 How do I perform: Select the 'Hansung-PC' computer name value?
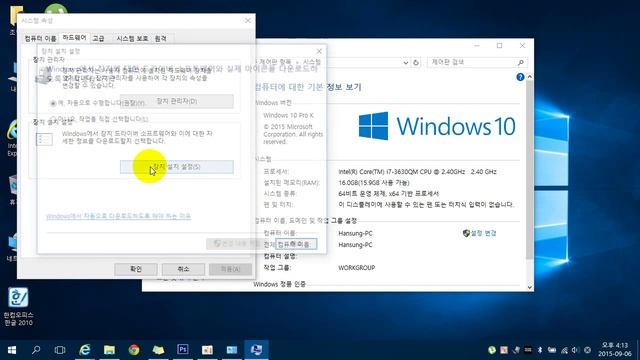click(x=355, y=233)
